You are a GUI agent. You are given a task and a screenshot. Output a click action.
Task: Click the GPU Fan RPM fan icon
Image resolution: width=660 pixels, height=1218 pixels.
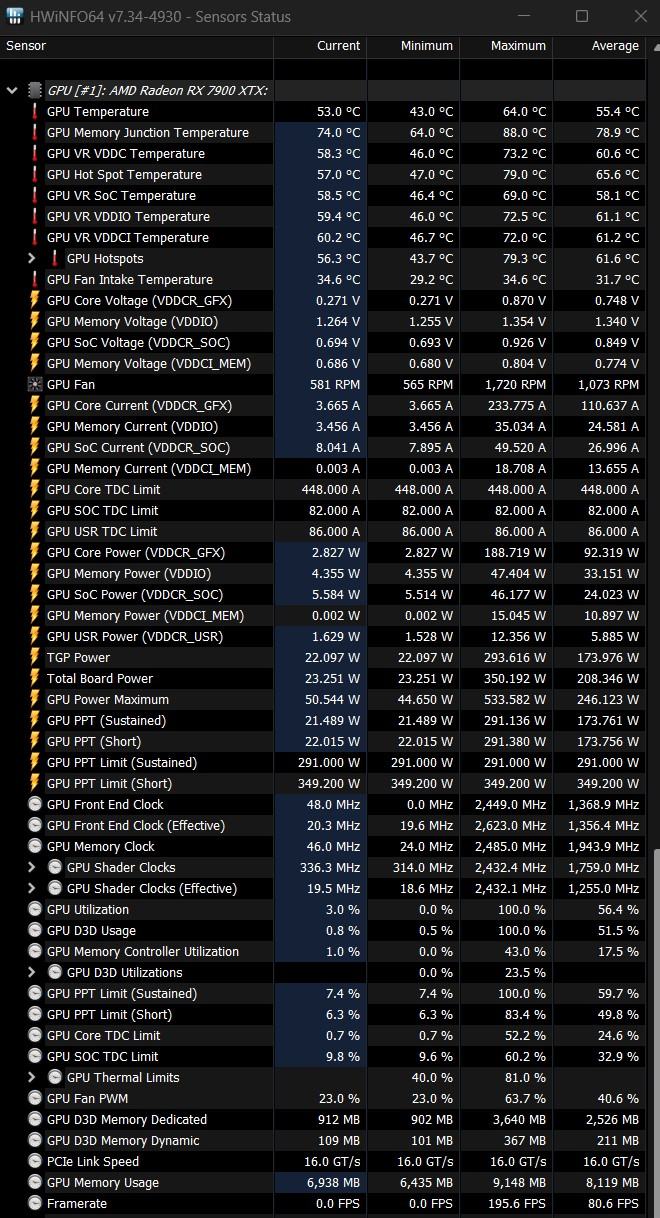[x=35, y=384]
